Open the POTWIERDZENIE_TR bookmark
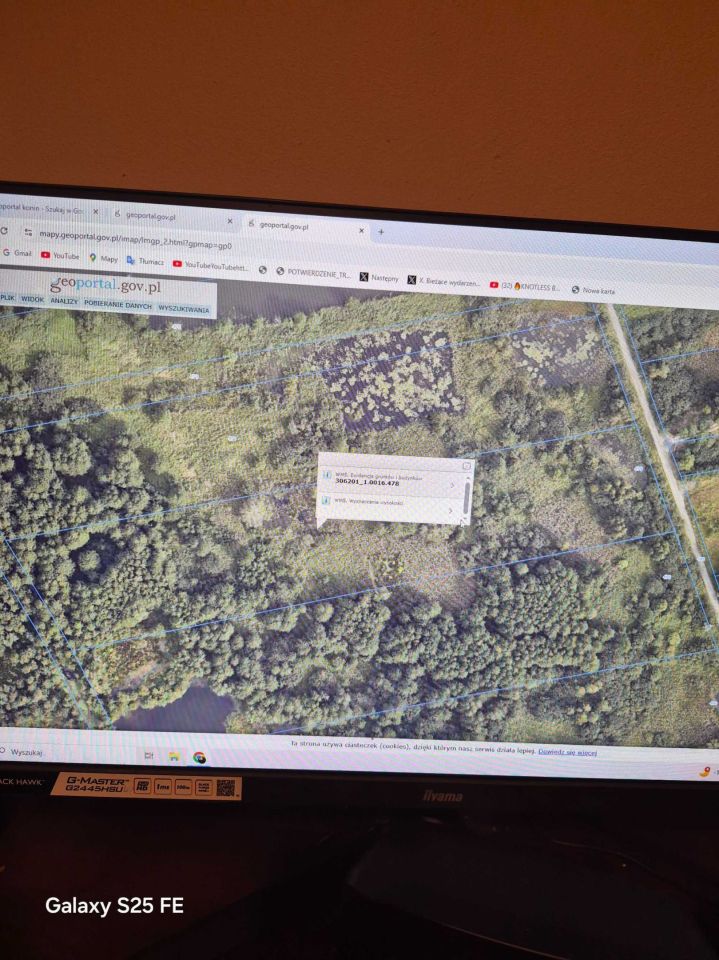This screenshot has height=960, width=719. click(x=314, y=273)
